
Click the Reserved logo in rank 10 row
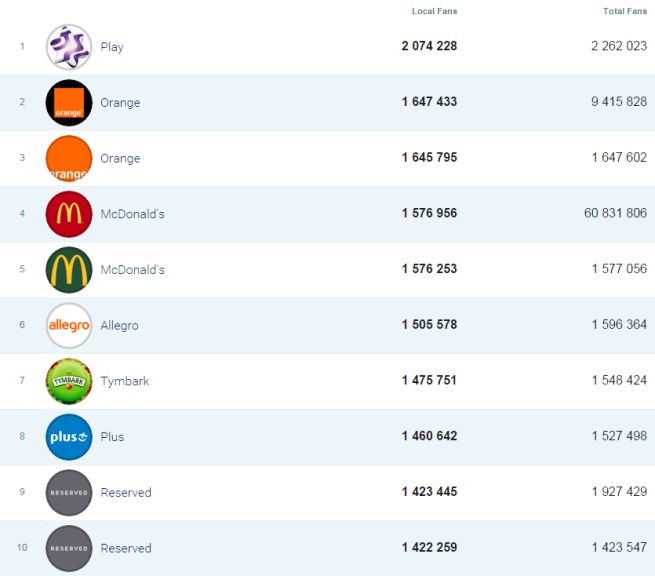(x=69, y=548)
